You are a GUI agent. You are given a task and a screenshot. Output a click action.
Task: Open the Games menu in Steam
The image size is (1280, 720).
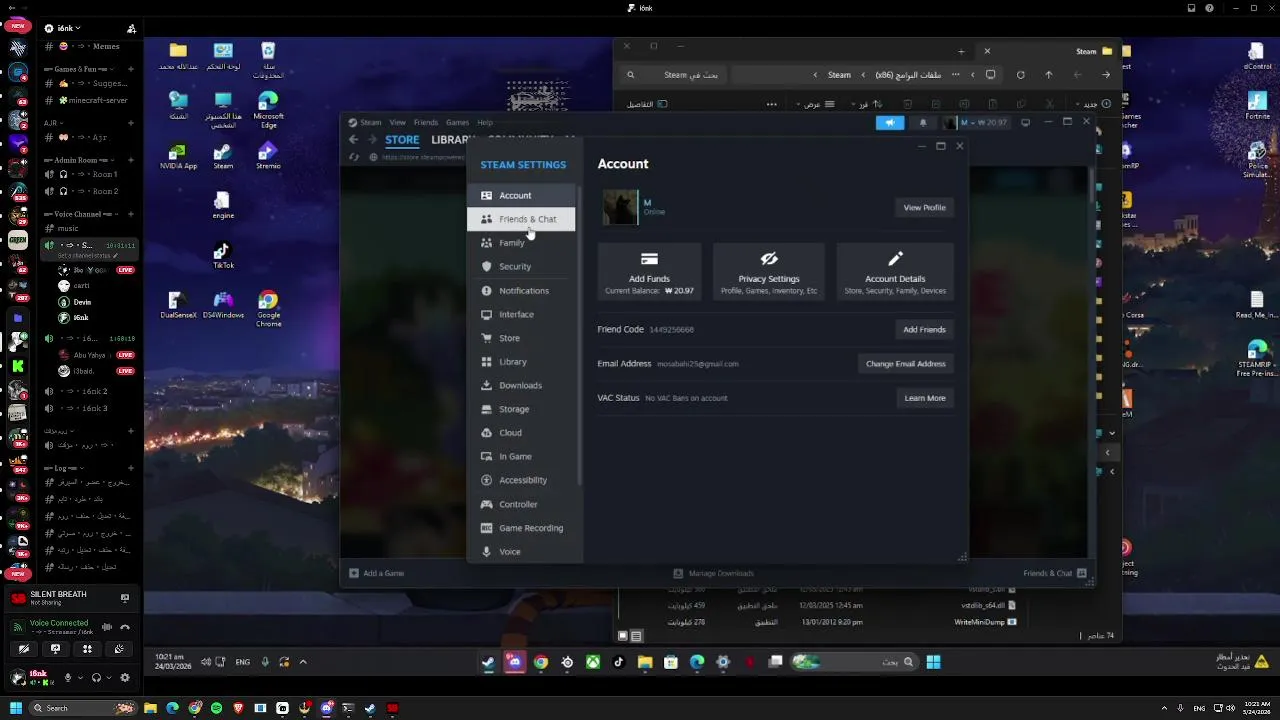click(458, 123)
